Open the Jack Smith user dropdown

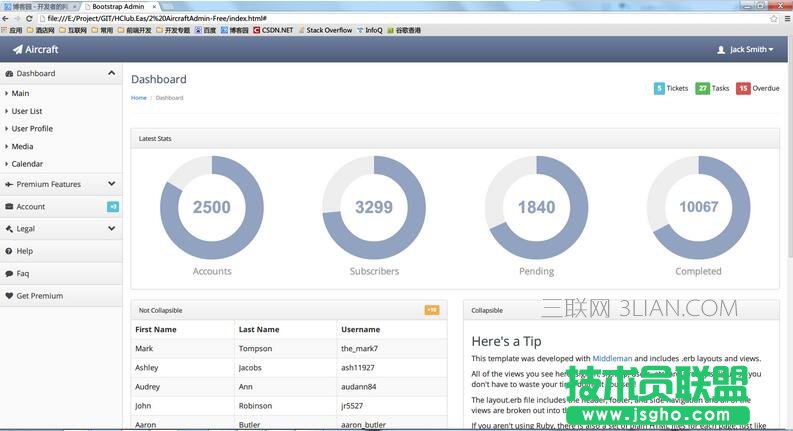pos(745,50)
